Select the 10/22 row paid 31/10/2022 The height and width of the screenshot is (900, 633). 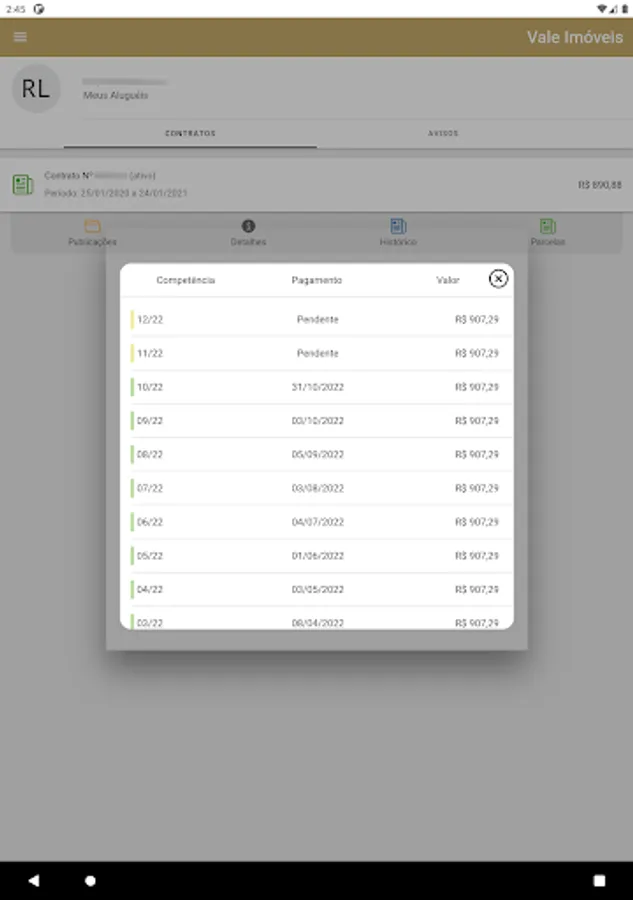[317, 387]
